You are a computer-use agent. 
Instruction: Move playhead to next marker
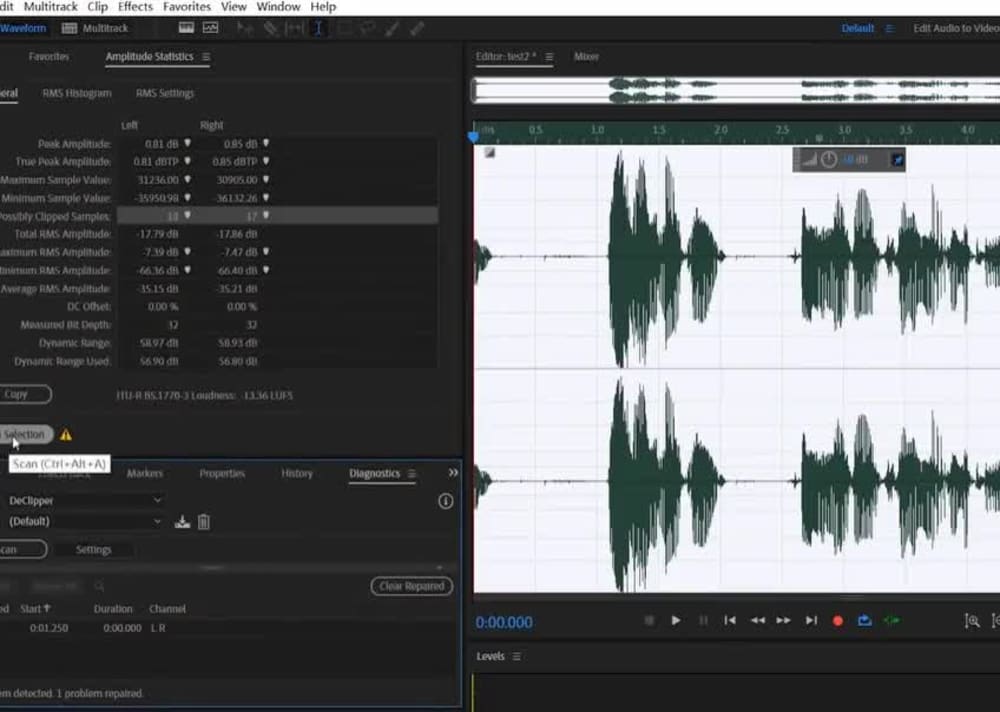pos(811,621)
